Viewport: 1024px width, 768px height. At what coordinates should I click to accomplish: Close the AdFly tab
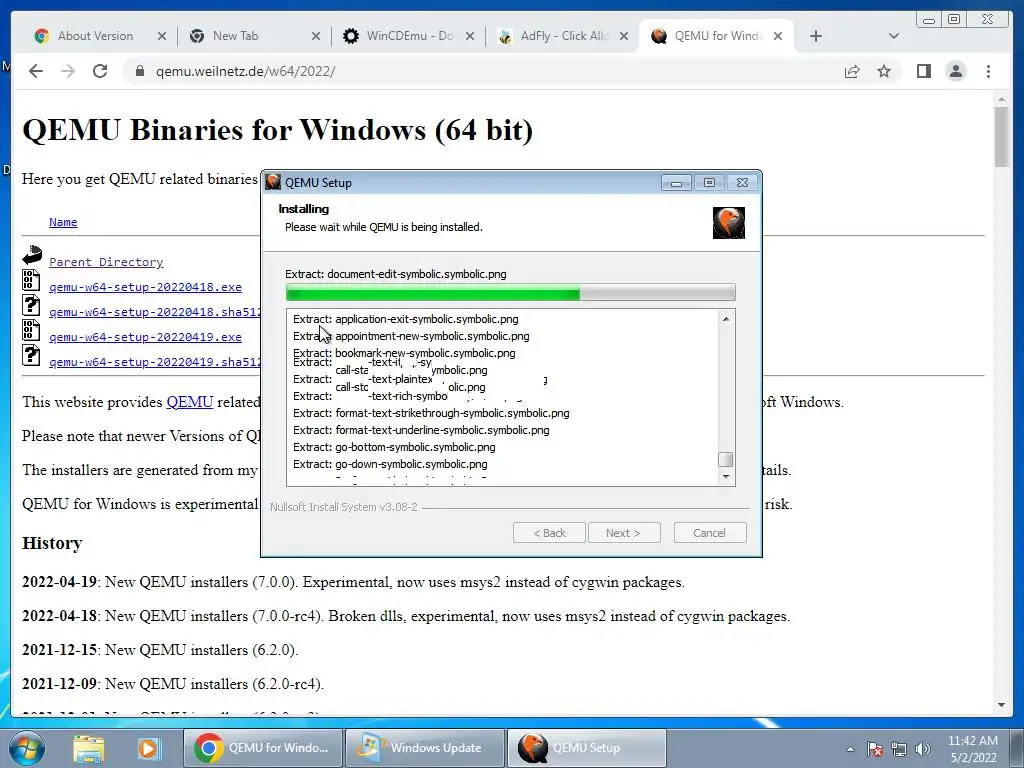coord(624,36)
